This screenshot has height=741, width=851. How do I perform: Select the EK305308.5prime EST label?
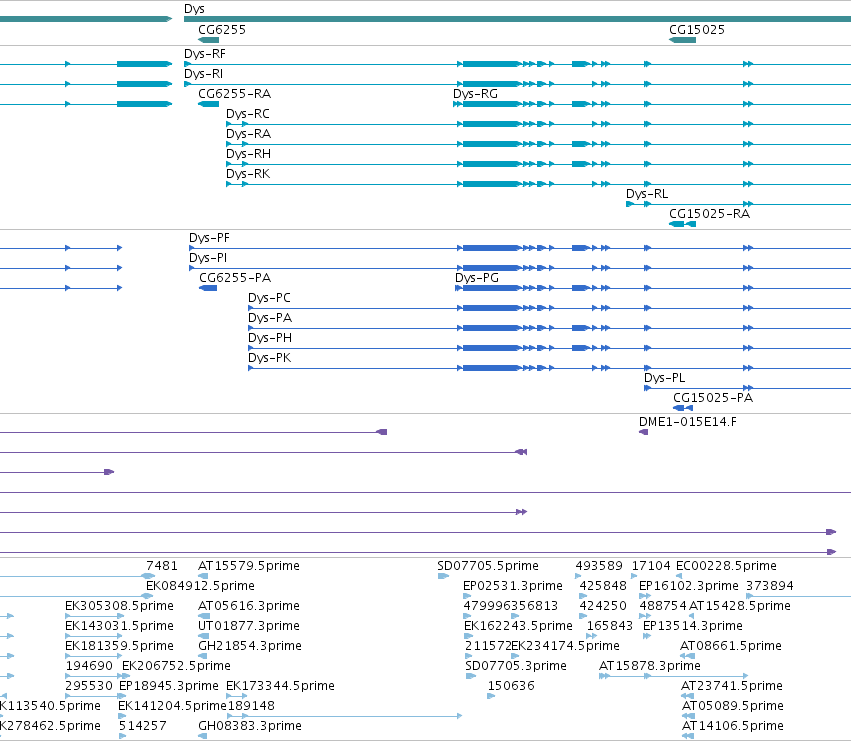pyautogui.click(x=119, y=606)
